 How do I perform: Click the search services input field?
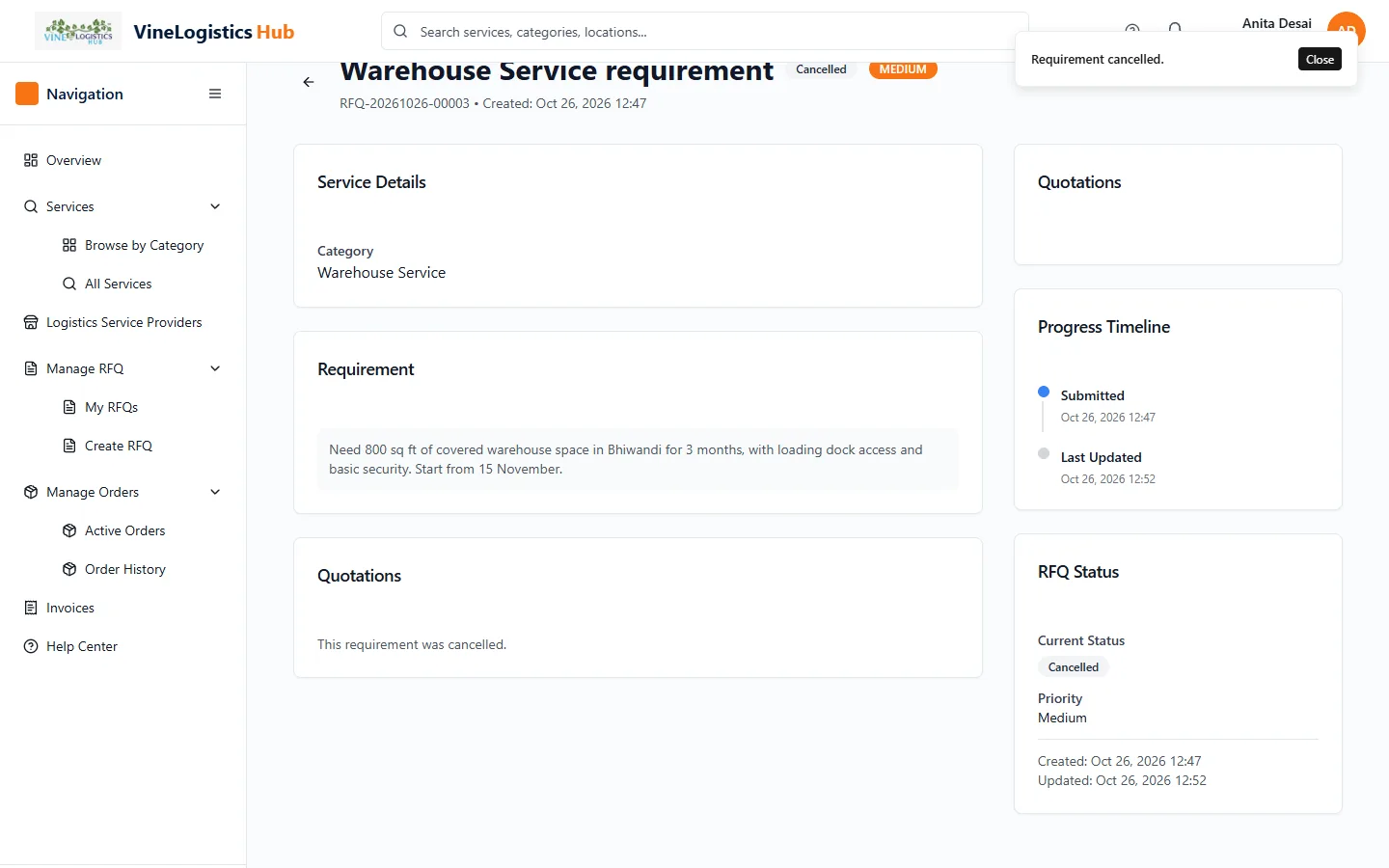tap(705, 31)
